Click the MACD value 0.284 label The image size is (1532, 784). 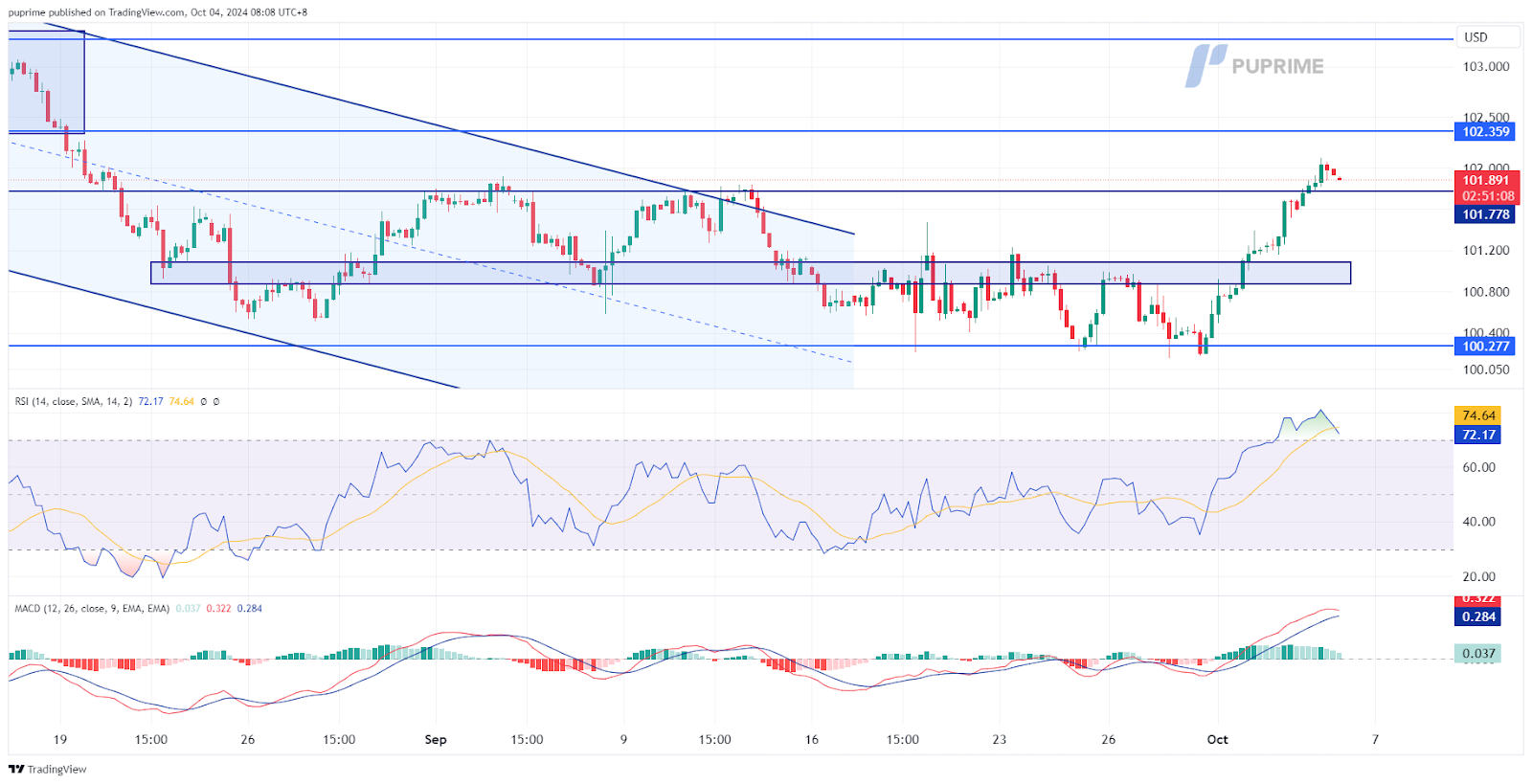(x=1478, y=616)
